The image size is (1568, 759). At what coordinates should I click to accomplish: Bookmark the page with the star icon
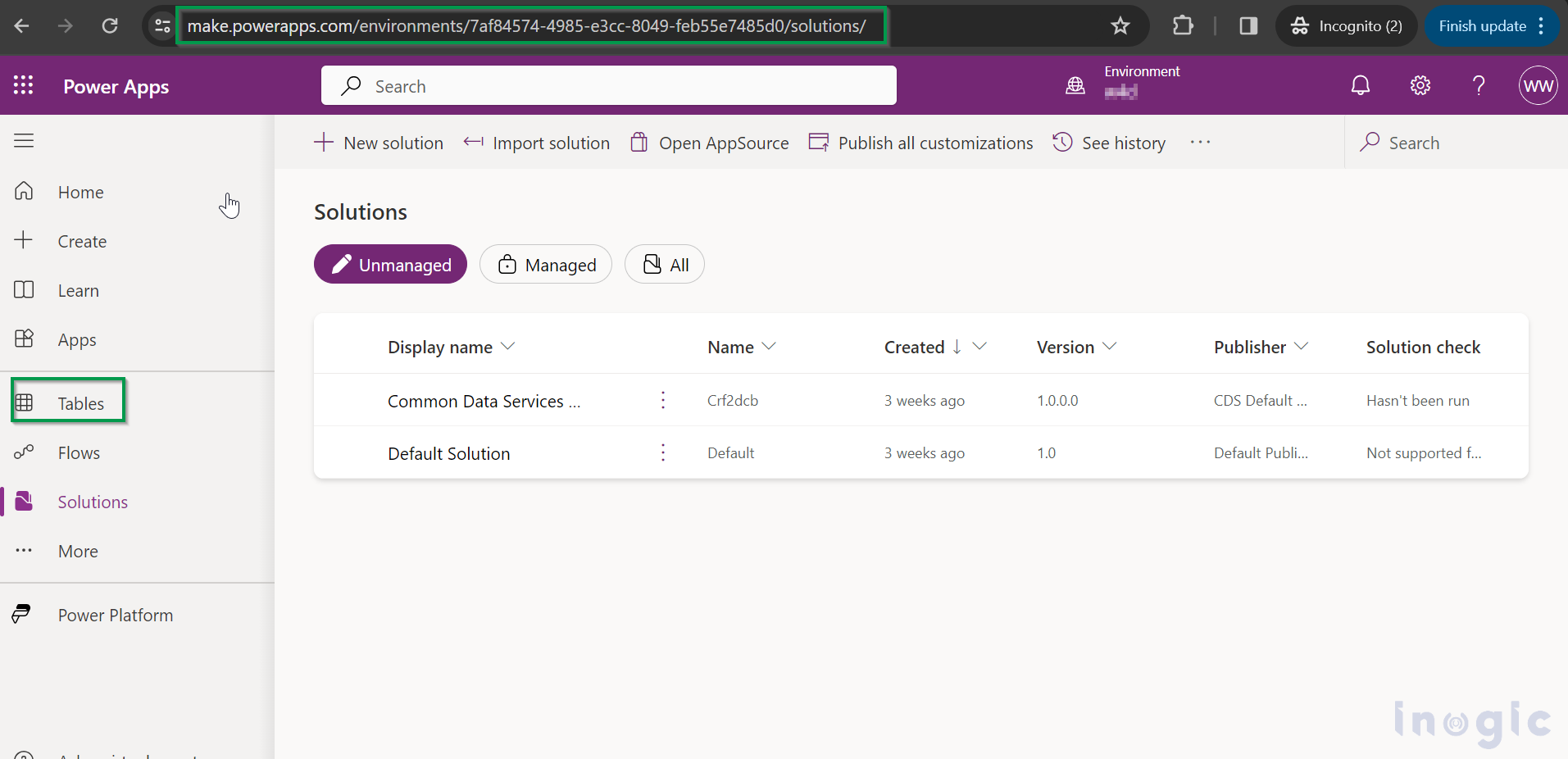[1120, 26]
